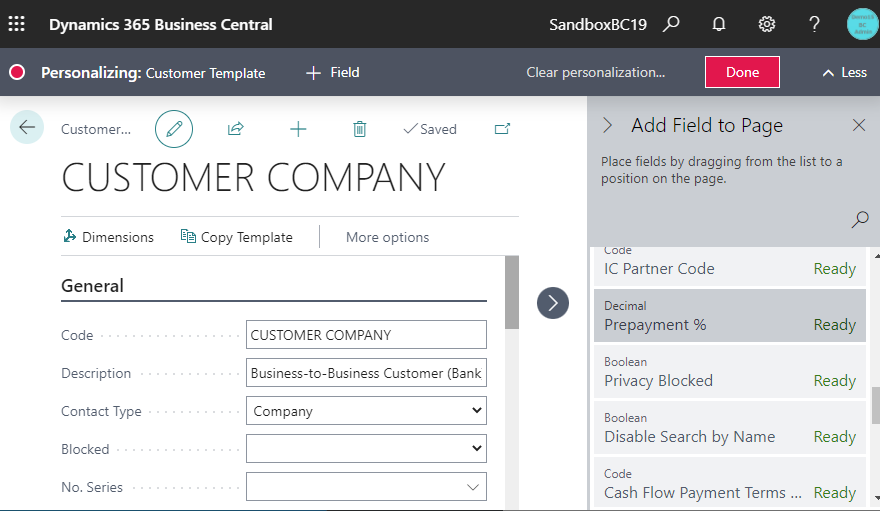Screen dimensions: 880x511
Task: Click the field list scrollbar thumb
Action: [x=876, y=405]
